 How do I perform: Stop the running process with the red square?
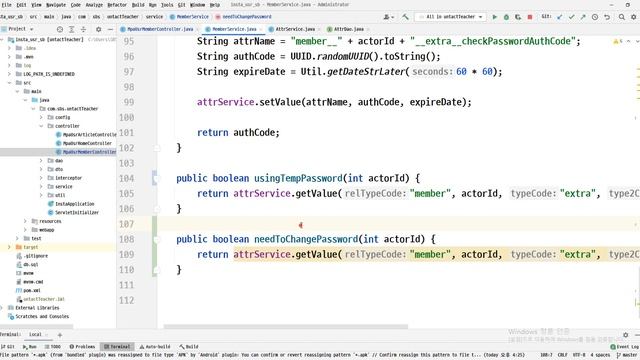tap(530, 17)
